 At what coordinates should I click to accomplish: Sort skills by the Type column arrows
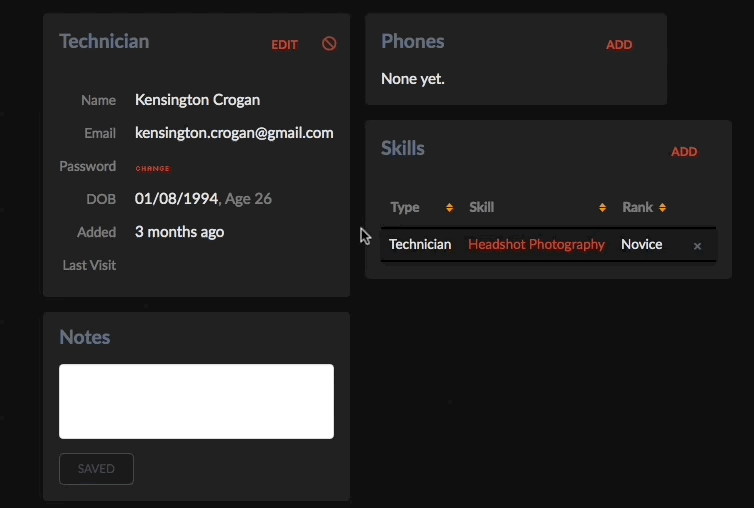point(450,207)
